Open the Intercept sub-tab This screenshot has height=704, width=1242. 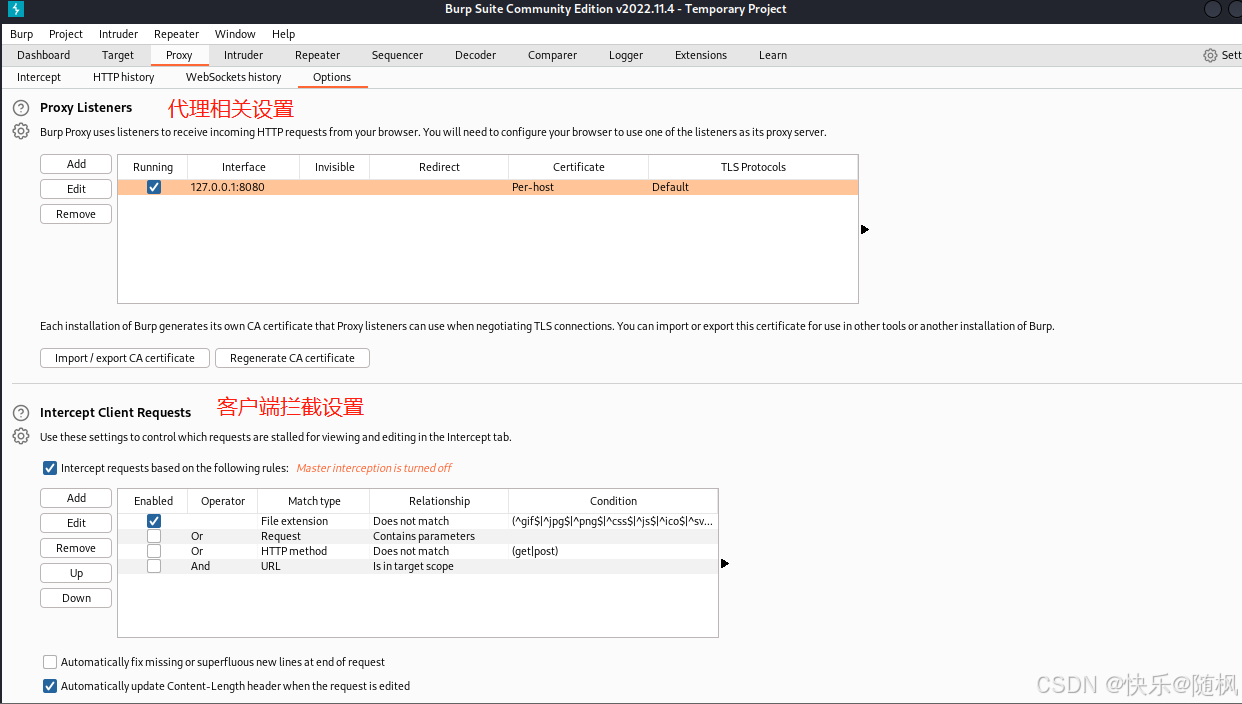pos(38,77)
